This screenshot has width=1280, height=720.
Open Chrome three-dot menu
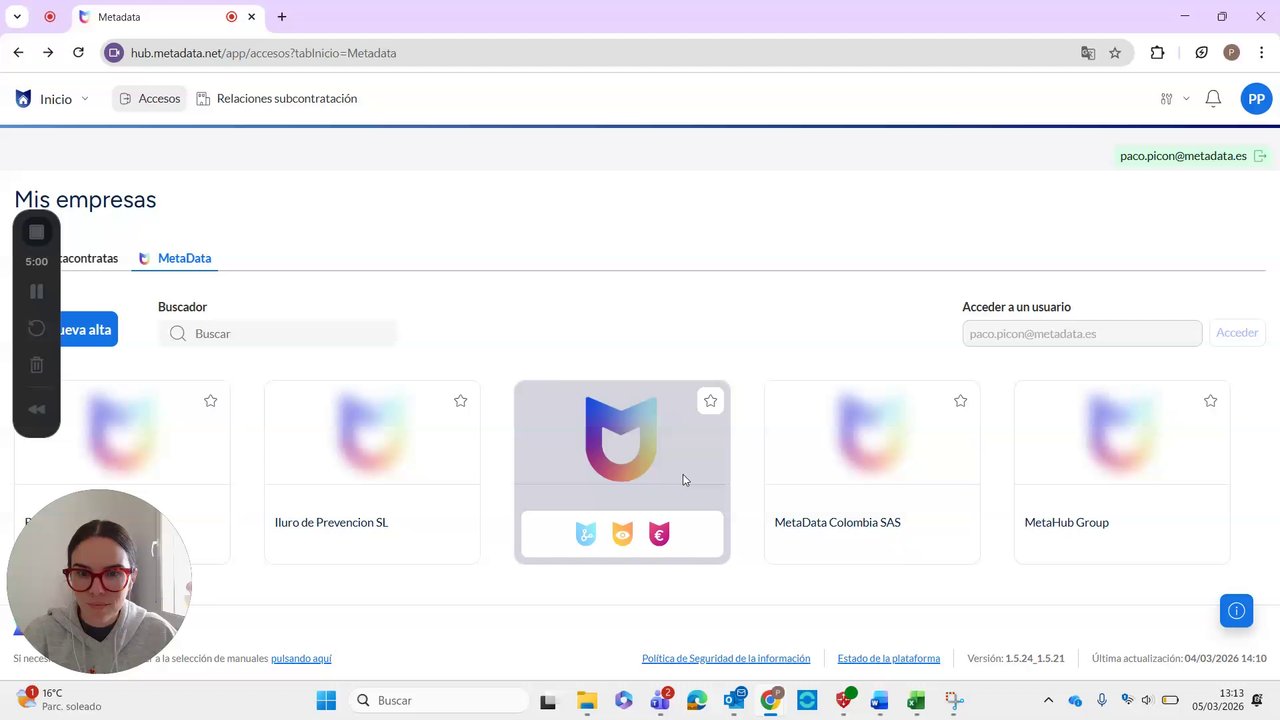click(x=1261, y=53)
